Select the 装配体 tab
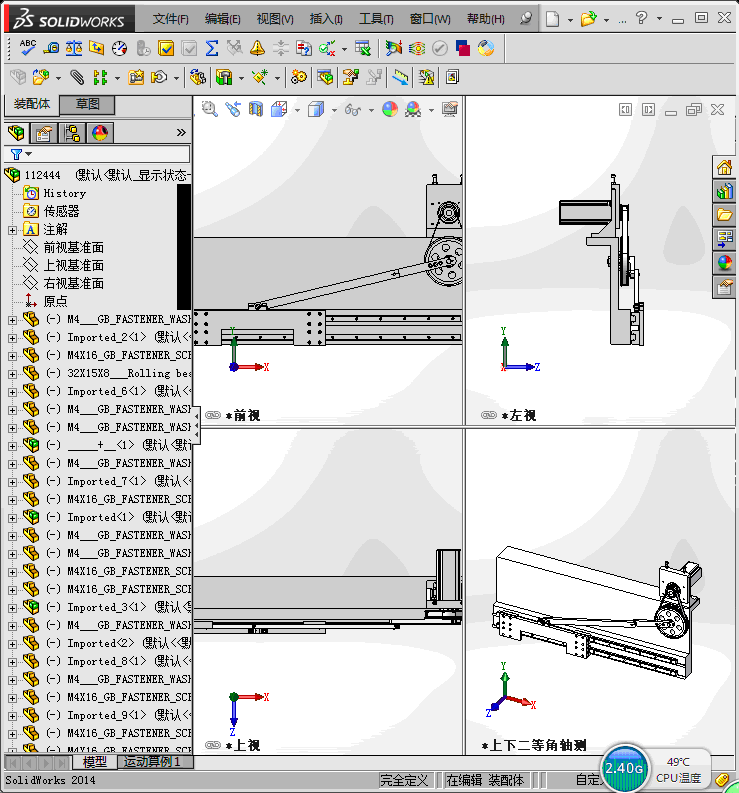The image size is (739, 793). coord(32,104)
